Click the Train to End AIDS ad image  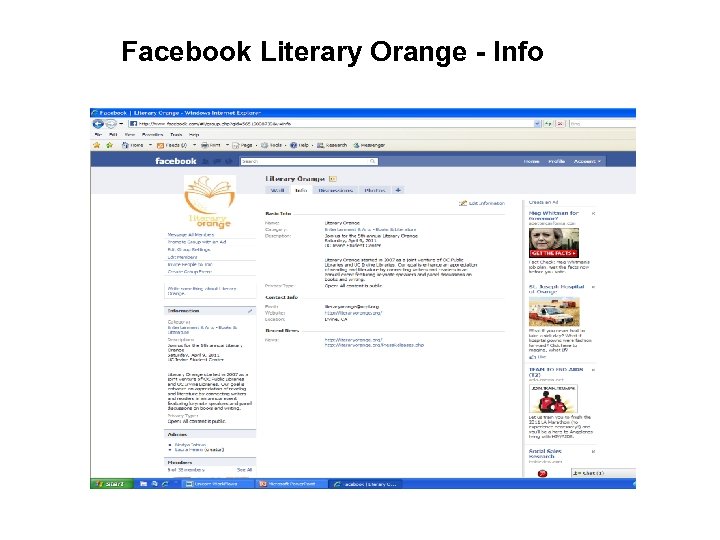(x=553, y=399)
